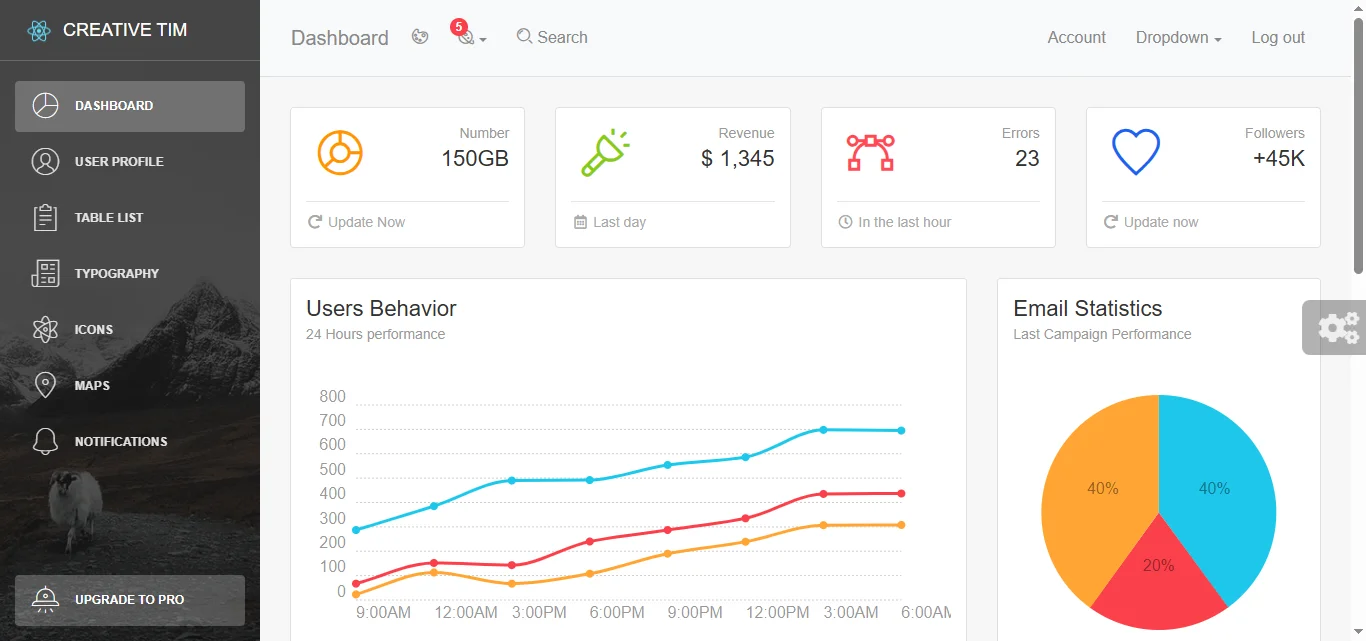Viewport: 1366px width, 641px height.
Task: Open the Dropdown menu in the navbar
Action: click(1172, 37)
